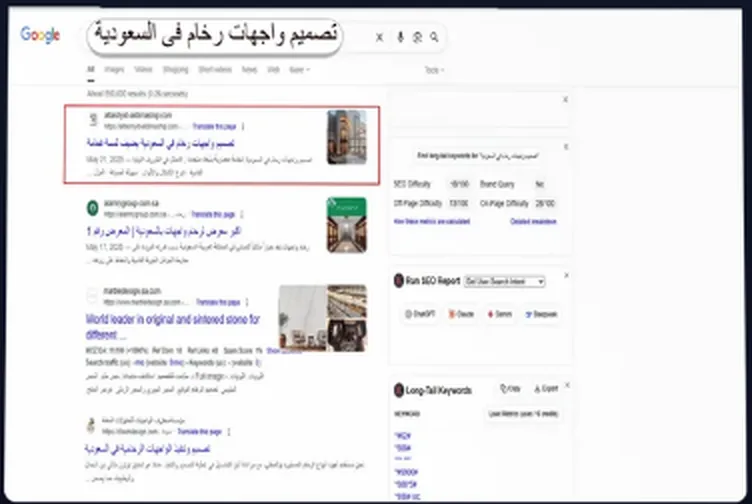Click the Long-Tail Keywords logo icon
The width and height of the screenshot is (752, 504).
coord(399,390)
